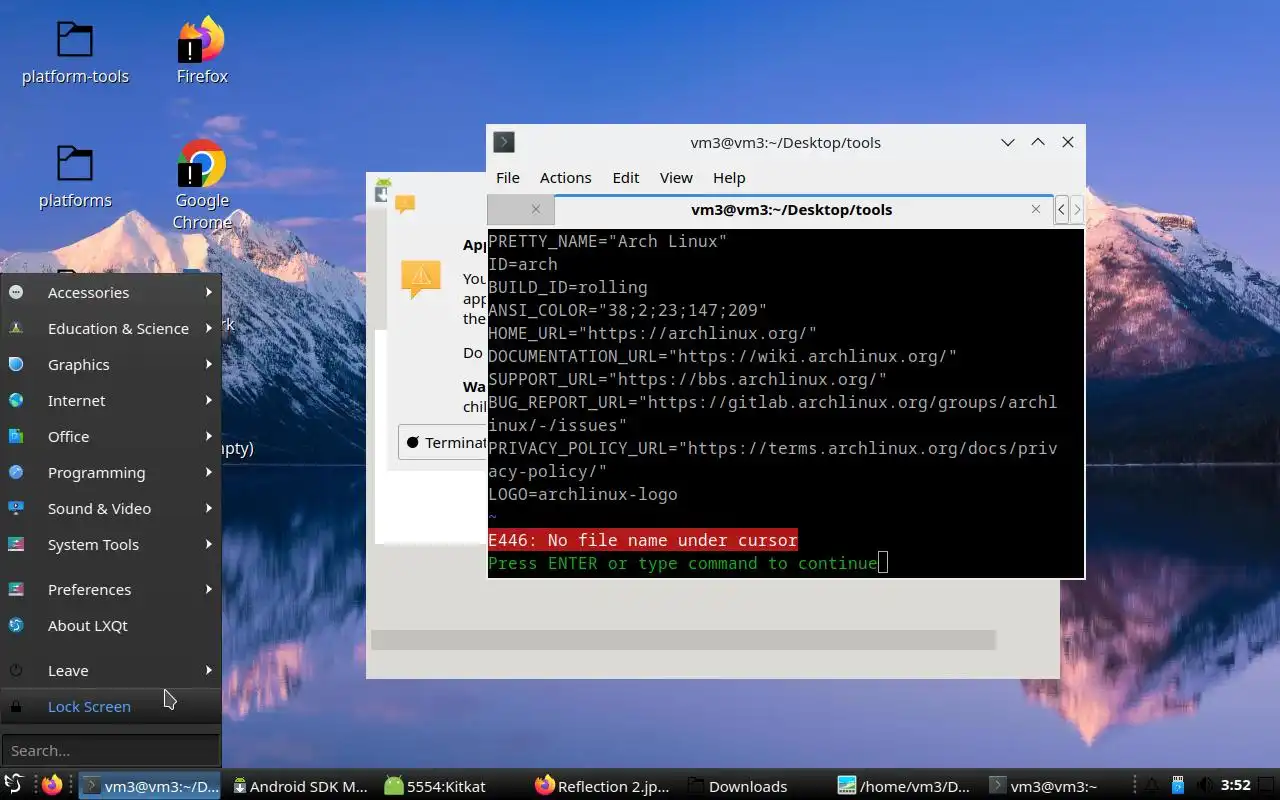The width and height of the screenshot is (1280, 800).
Task: Expand the Education & Science submenu arrow
Action: point(209,328)
